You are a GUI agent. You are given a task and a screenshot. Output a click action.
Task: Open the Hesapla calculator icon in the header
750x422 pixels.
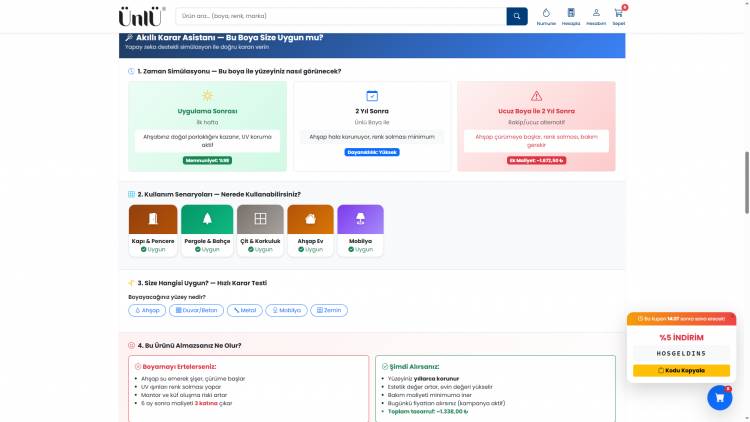point(571,13)
